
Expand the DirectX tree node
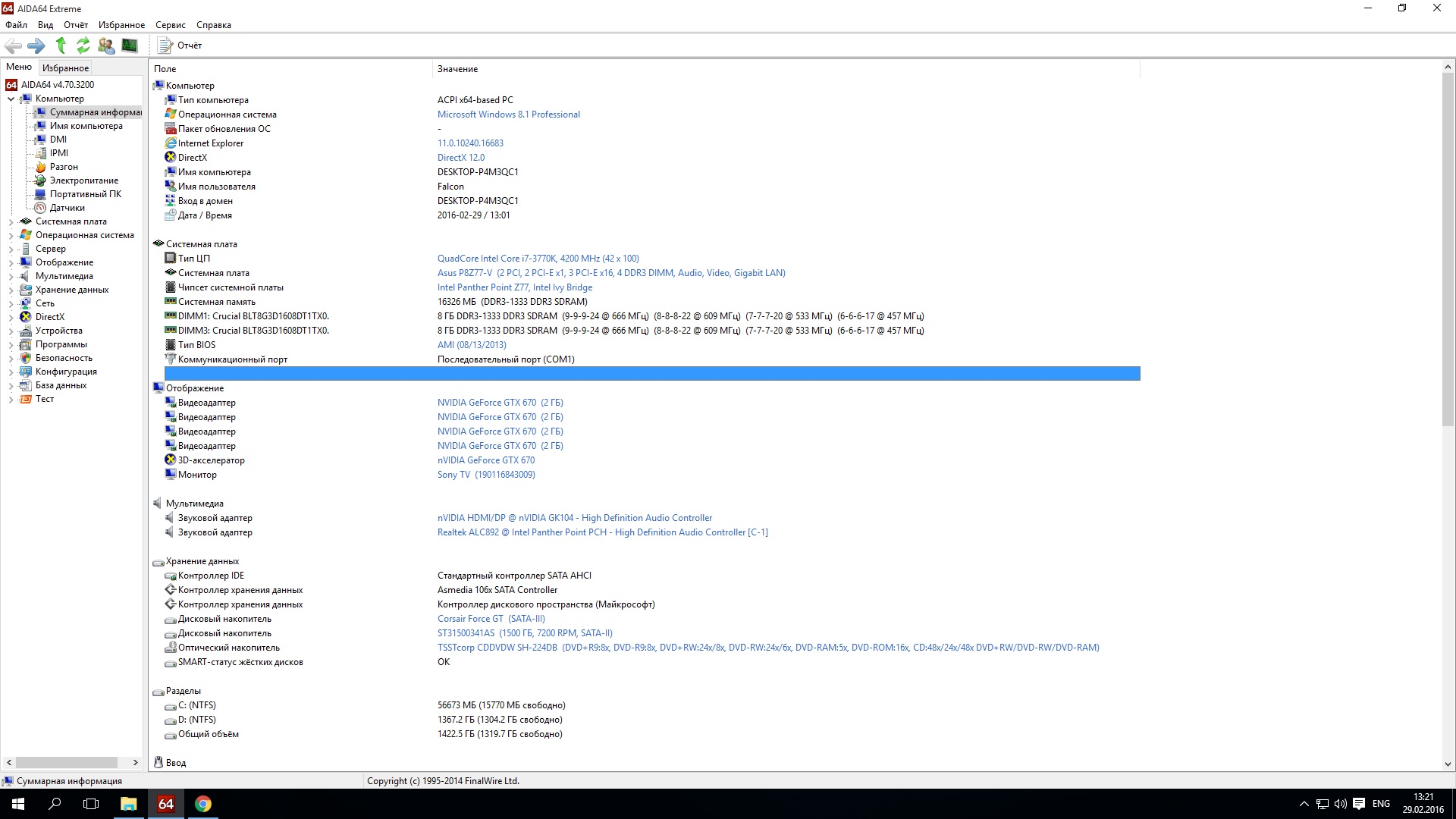(11, 317)
